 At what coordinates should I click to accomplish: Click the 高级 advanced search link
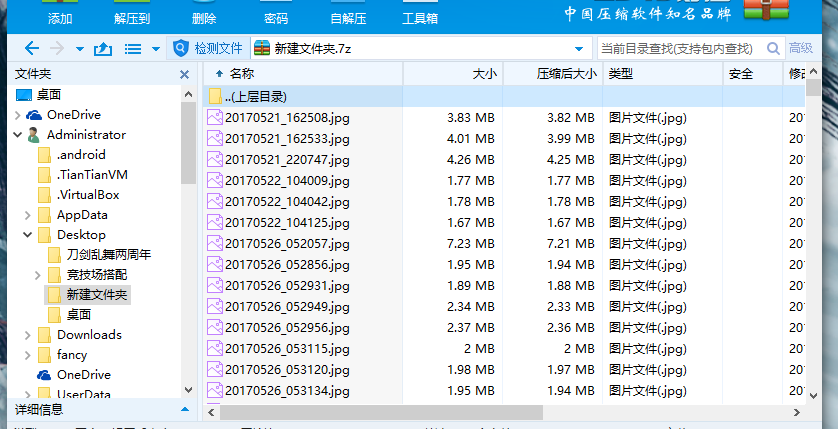point(800,48)
